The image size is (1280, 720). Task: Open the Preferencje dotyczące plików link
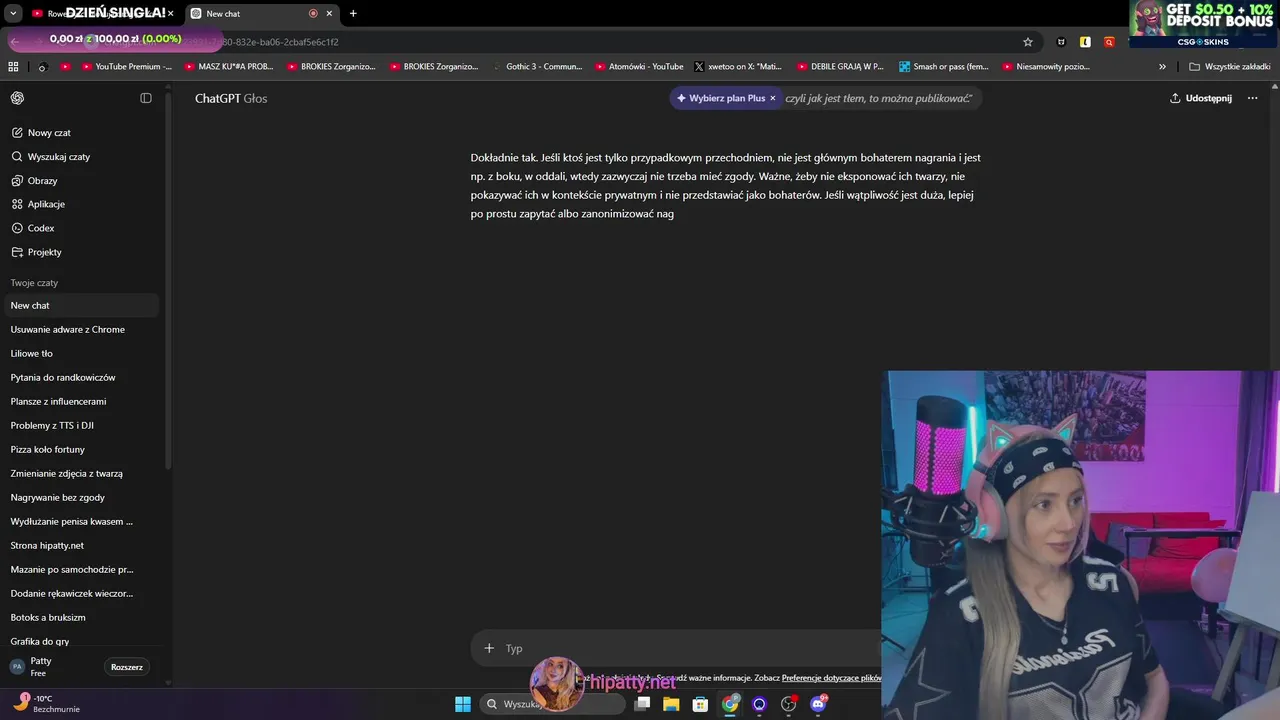831,678
